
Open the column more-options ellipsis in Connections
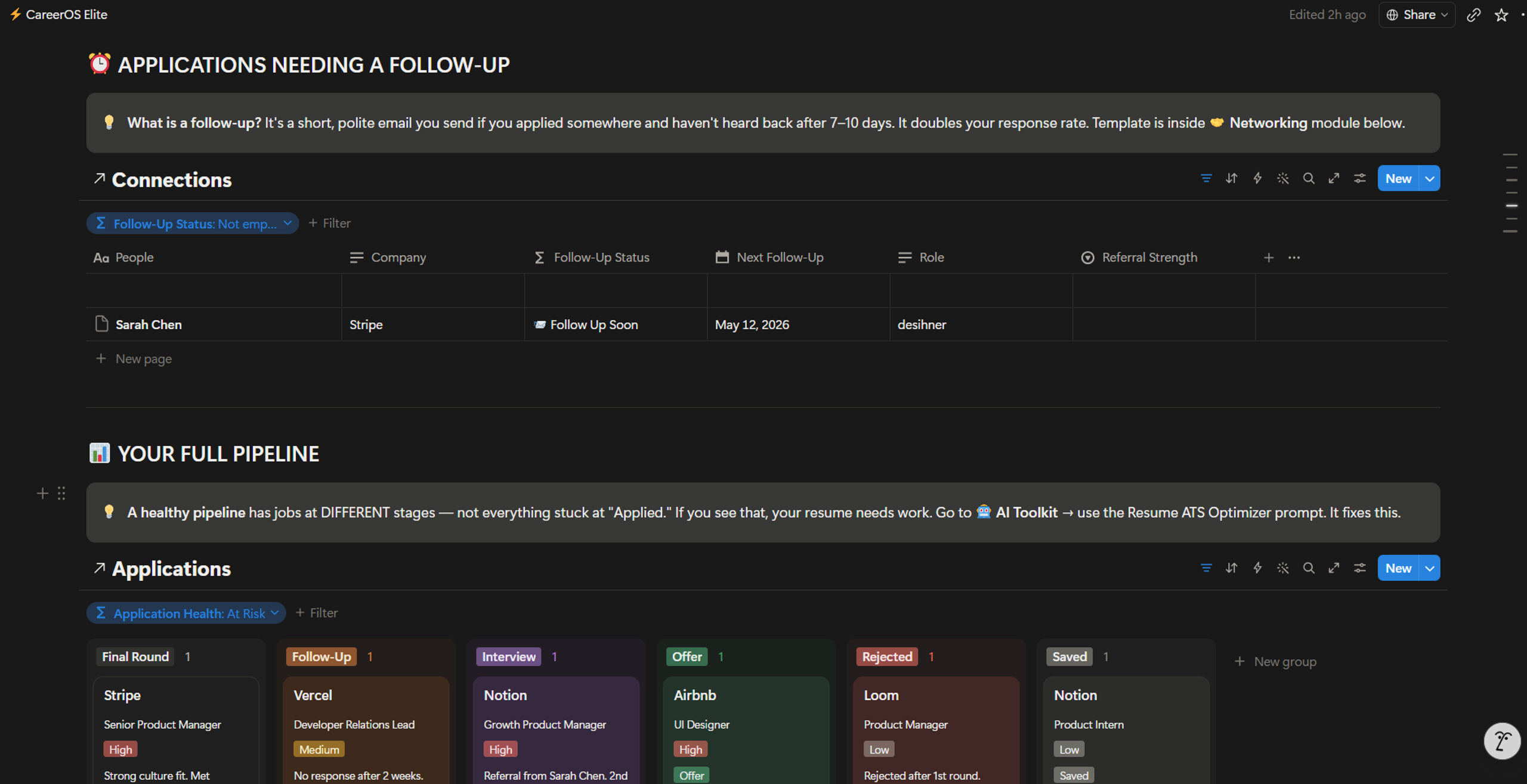pos(1294,258)
